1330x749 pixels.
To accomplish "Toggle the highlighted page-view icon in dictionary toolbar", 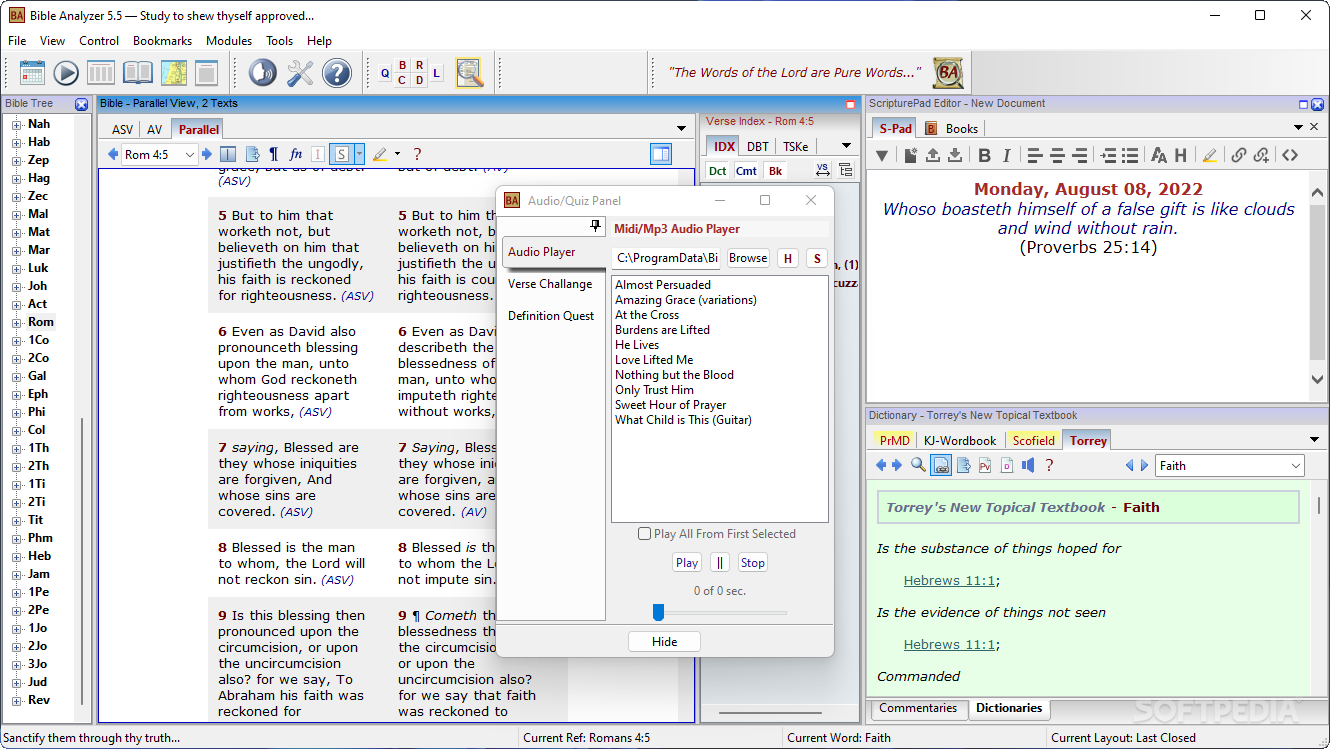I will (941, 465).
